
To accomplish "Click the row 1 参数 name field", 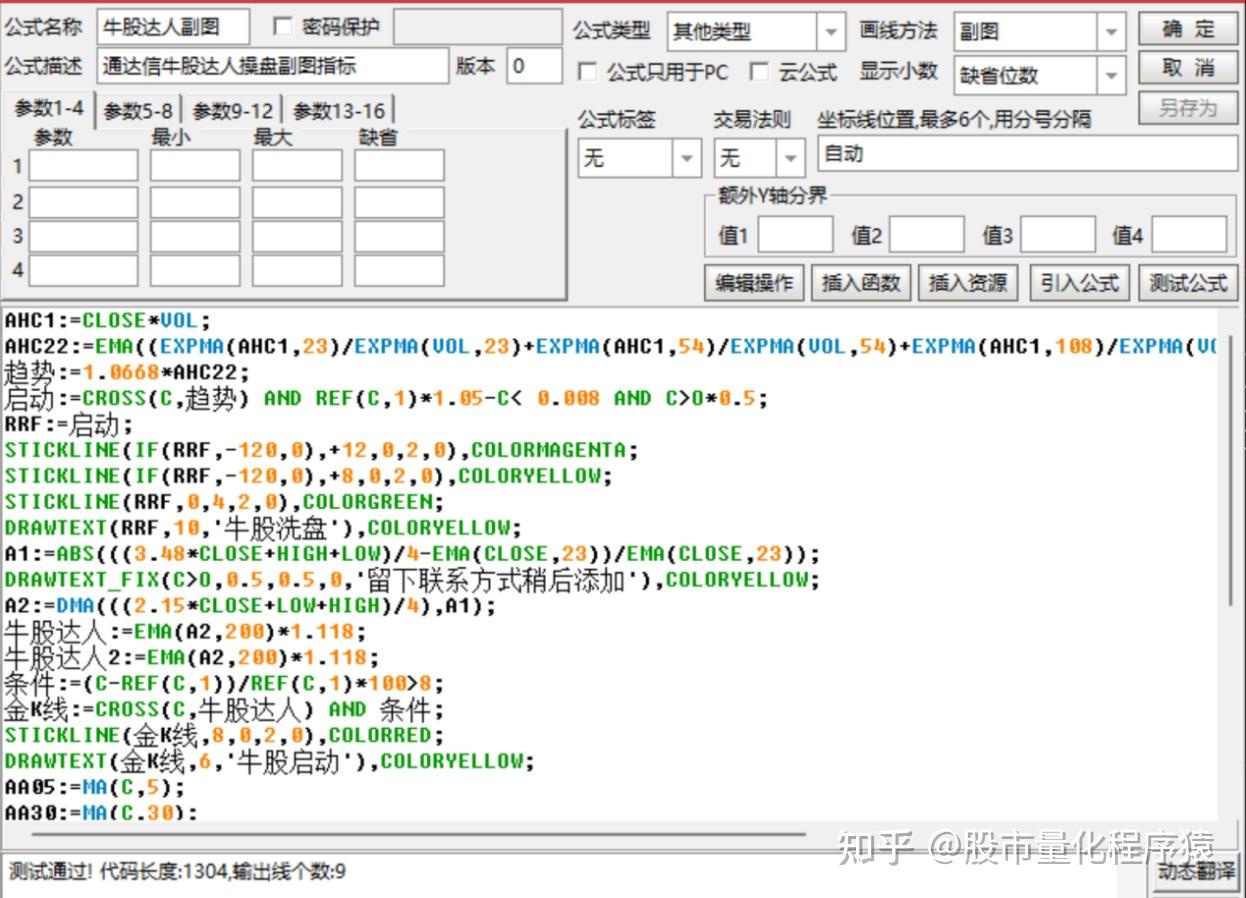I will [83, 166].
